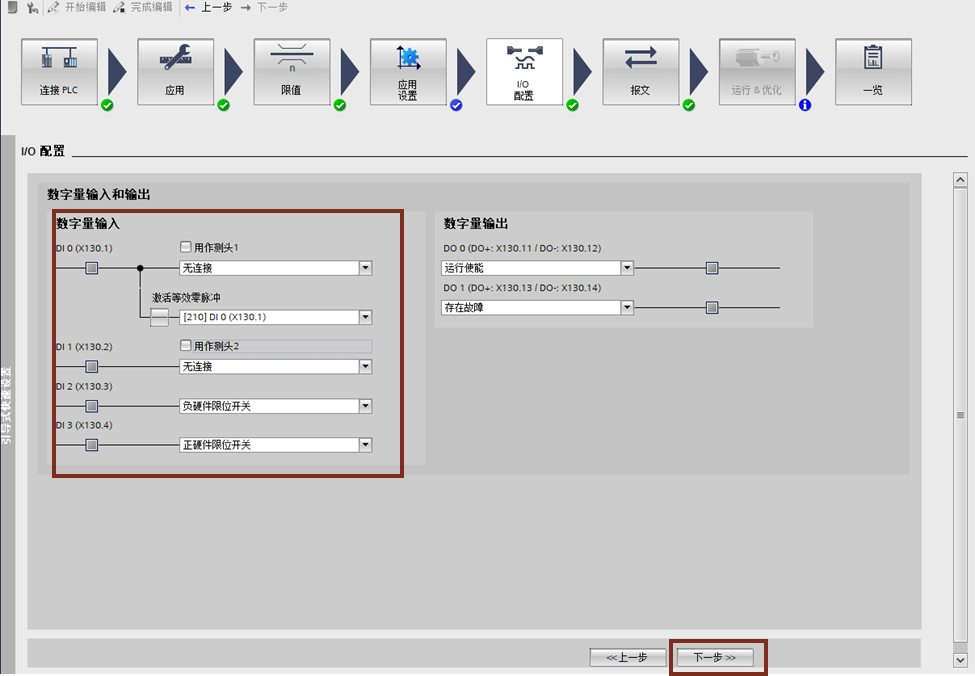Open the 连接 PLC wizard step
The image size is (975, 676).
[59, 72]
